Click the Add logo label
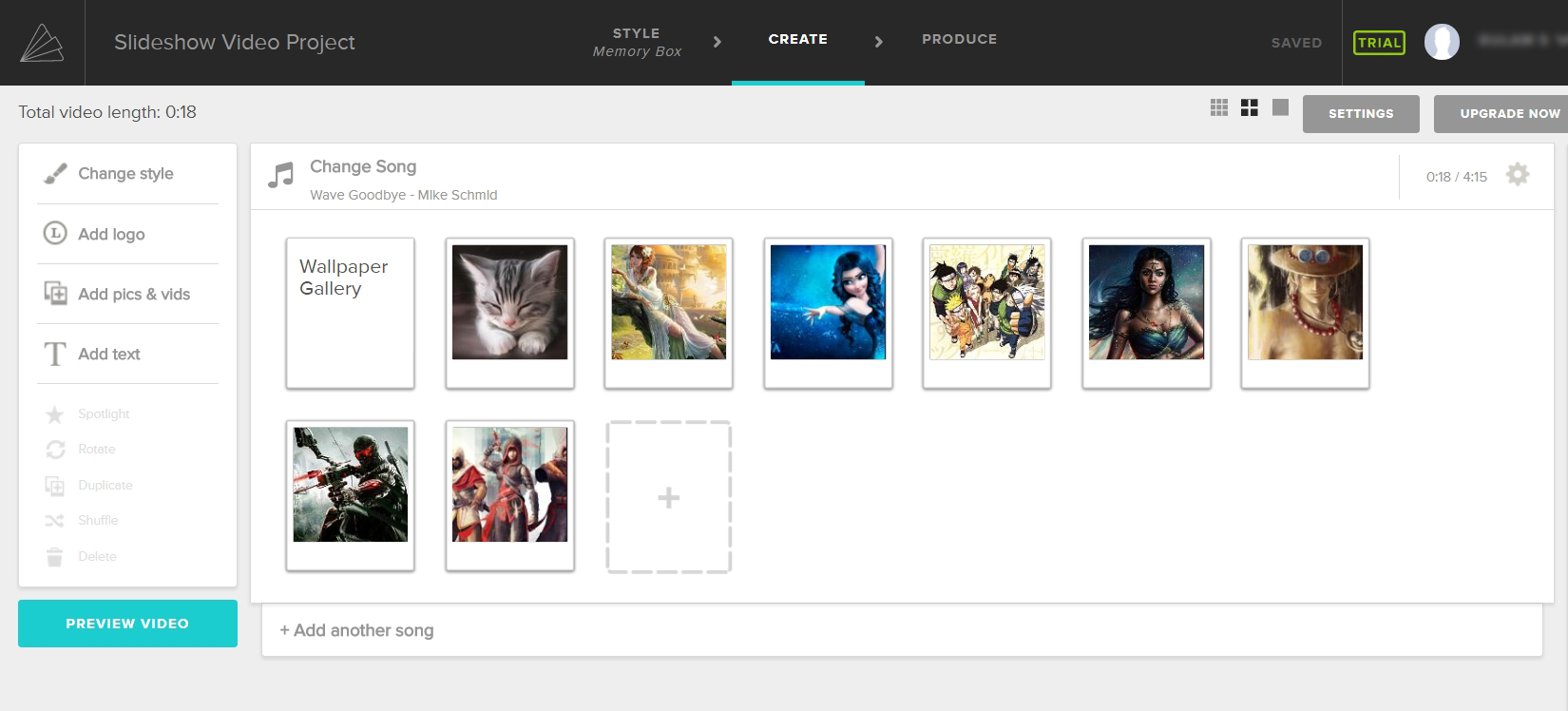The image size is (1568, 711). 111,234
